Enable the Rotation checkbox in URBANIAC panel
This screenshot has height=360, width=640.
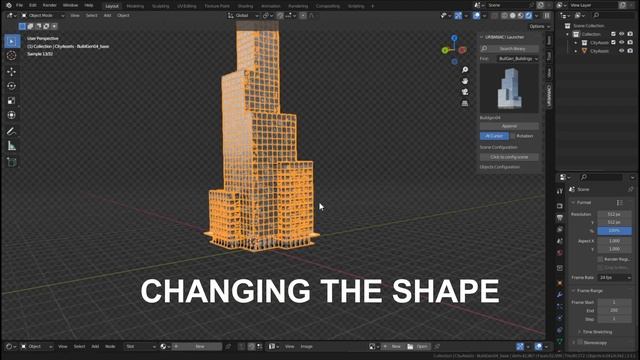click(513, 136)
